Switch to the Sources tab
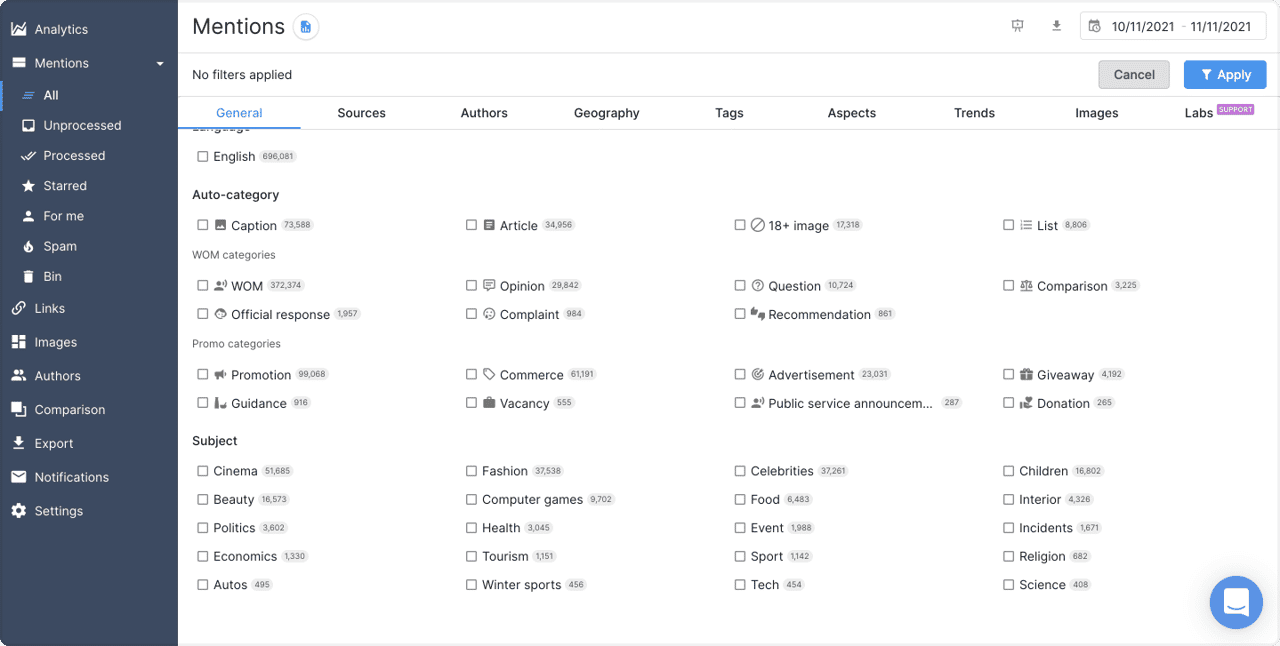This screenshot has height=646, width=1280. click(362, 113)
